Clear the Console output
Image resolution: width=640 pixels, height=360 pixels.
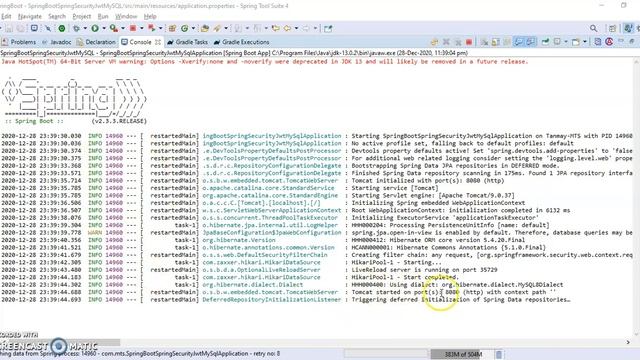pyautogui.click(x=484, y=42)
